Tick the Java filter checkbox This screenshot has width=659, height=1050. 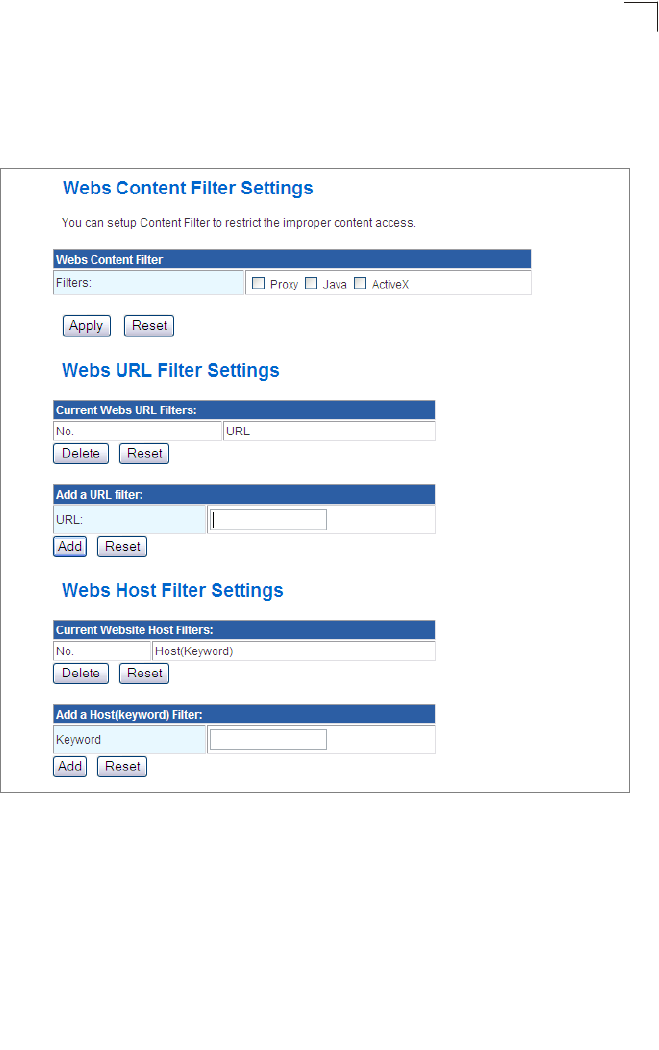coord(311,283)
